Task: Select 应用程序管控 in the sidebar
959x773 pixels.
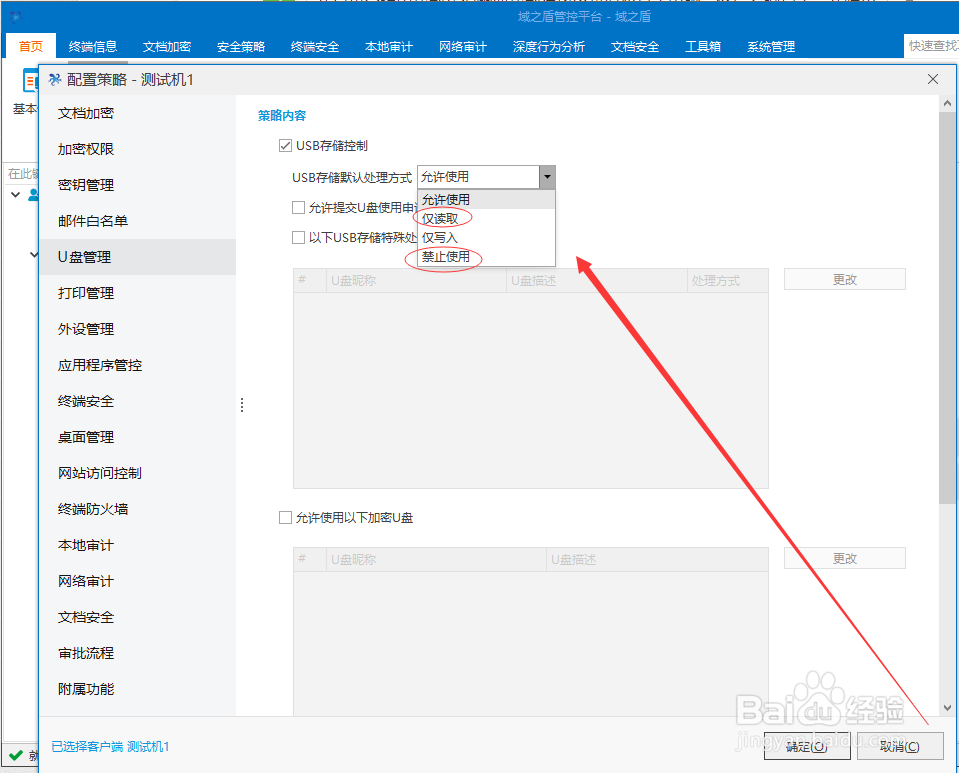Action: click(x=138, y=365)
